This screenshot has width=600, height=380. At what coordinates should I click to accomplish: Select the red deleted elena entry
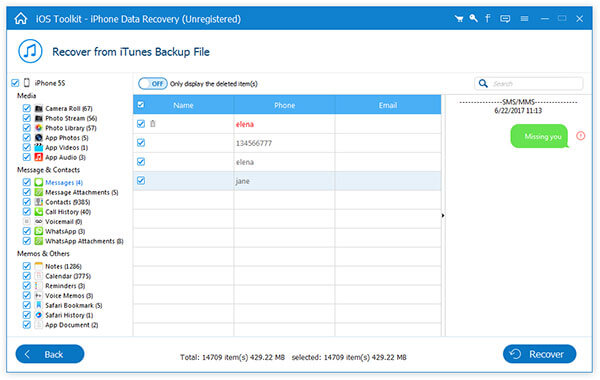point(245,124)
